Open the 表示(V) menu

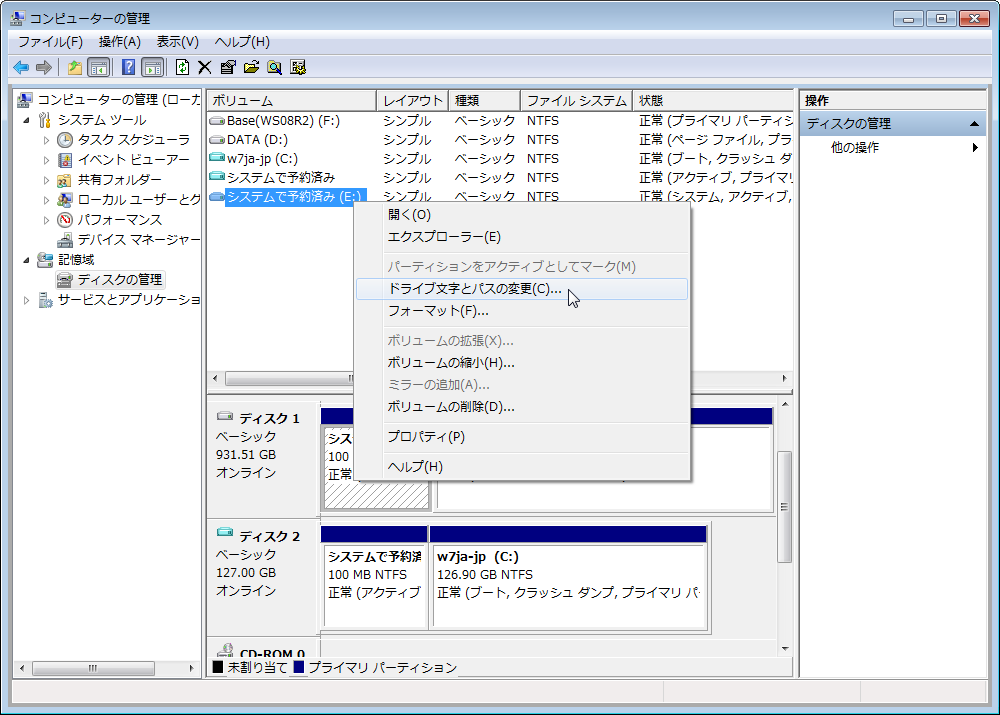click(x=177, y=42)
